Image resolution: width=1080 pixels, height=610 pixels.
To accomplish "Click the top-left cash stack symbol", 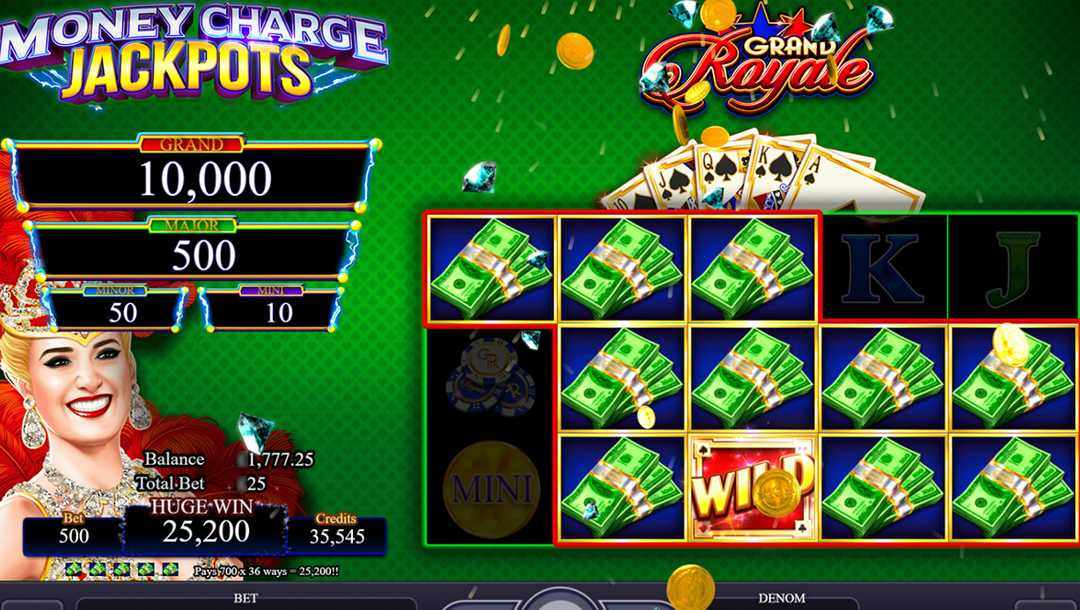I will pyautogui.click(x=490, y=269).
